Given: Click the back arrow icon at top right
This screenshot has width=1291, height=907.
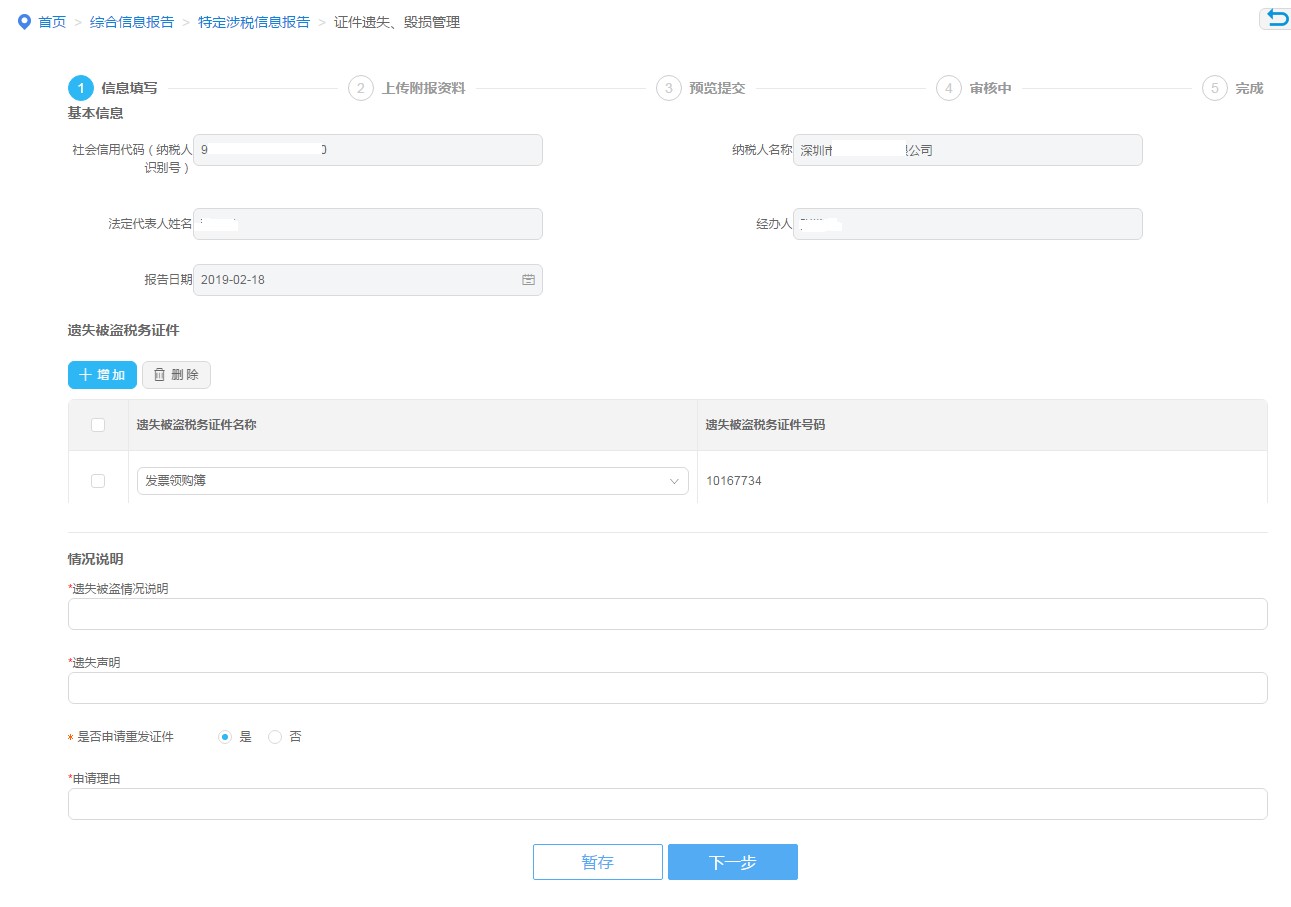Looking at the screenshot, I should 1276,18.
